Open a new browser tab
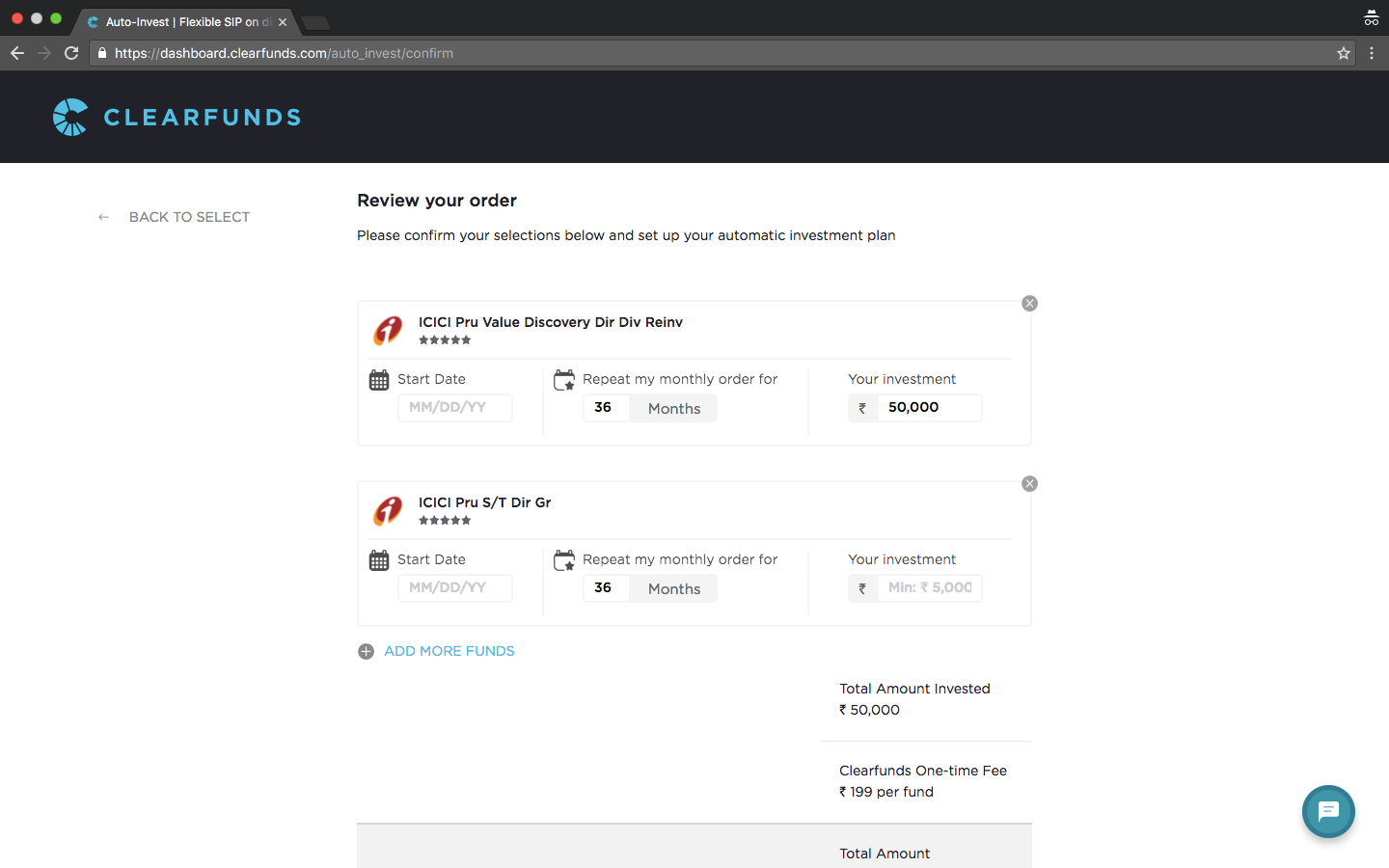Viewport: 1389px width, 868px height. point(315,23)
